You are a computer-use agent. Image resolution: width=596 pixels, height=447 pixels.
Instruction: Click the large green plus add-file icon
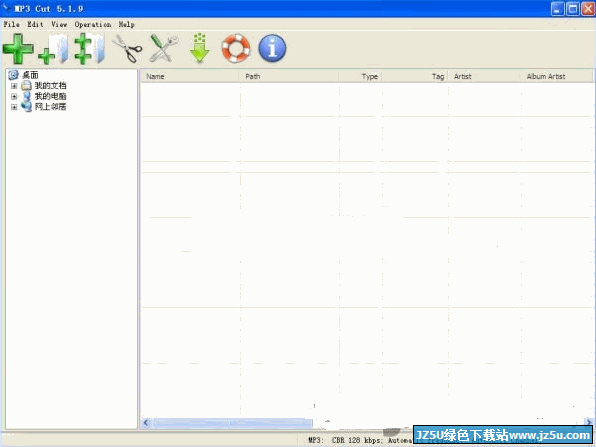click(18, 49)
